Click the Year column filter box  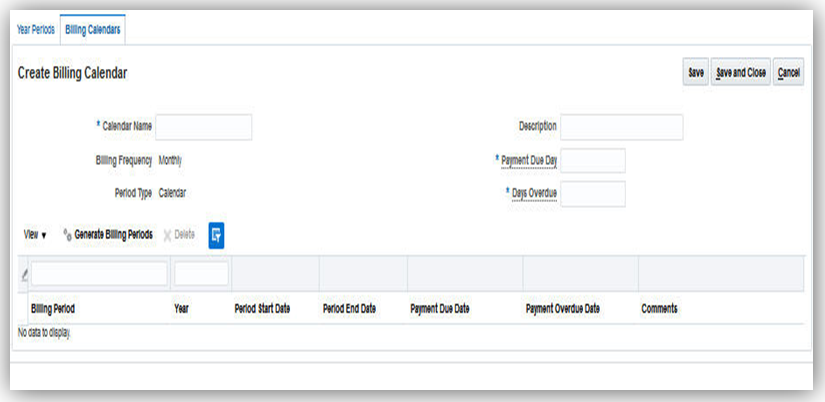coord(201,274)
